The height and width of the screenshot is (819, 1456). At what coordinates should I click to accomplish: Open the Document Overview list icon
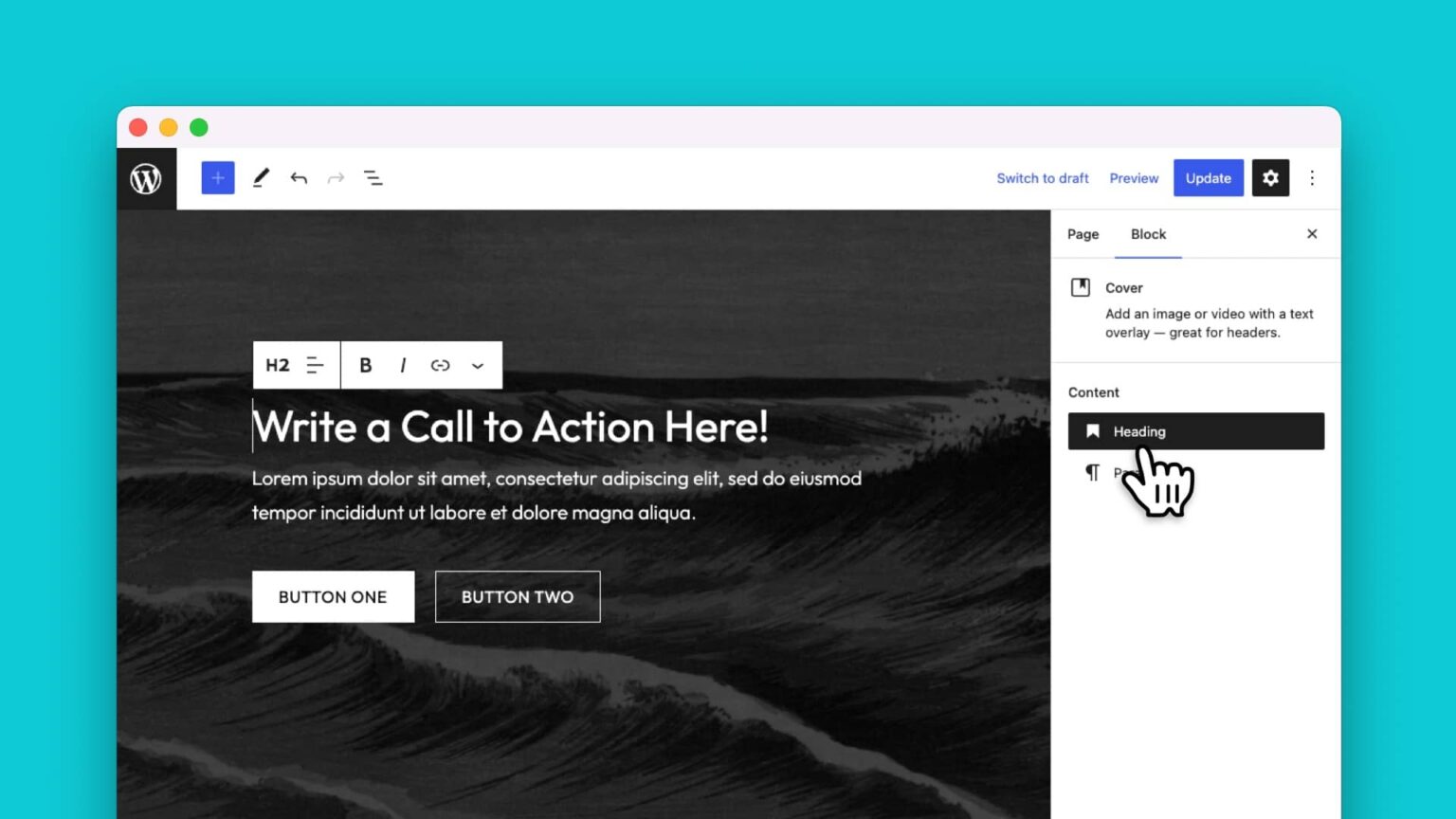pyautogui.click(x=373, y=177)
